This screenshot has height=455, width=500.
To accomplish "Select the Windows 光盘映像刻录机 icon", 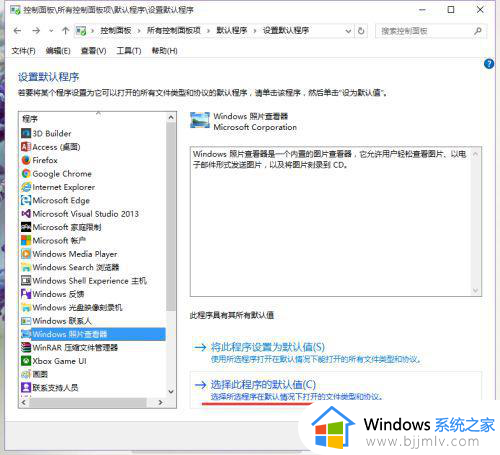I will coord(26,307).
